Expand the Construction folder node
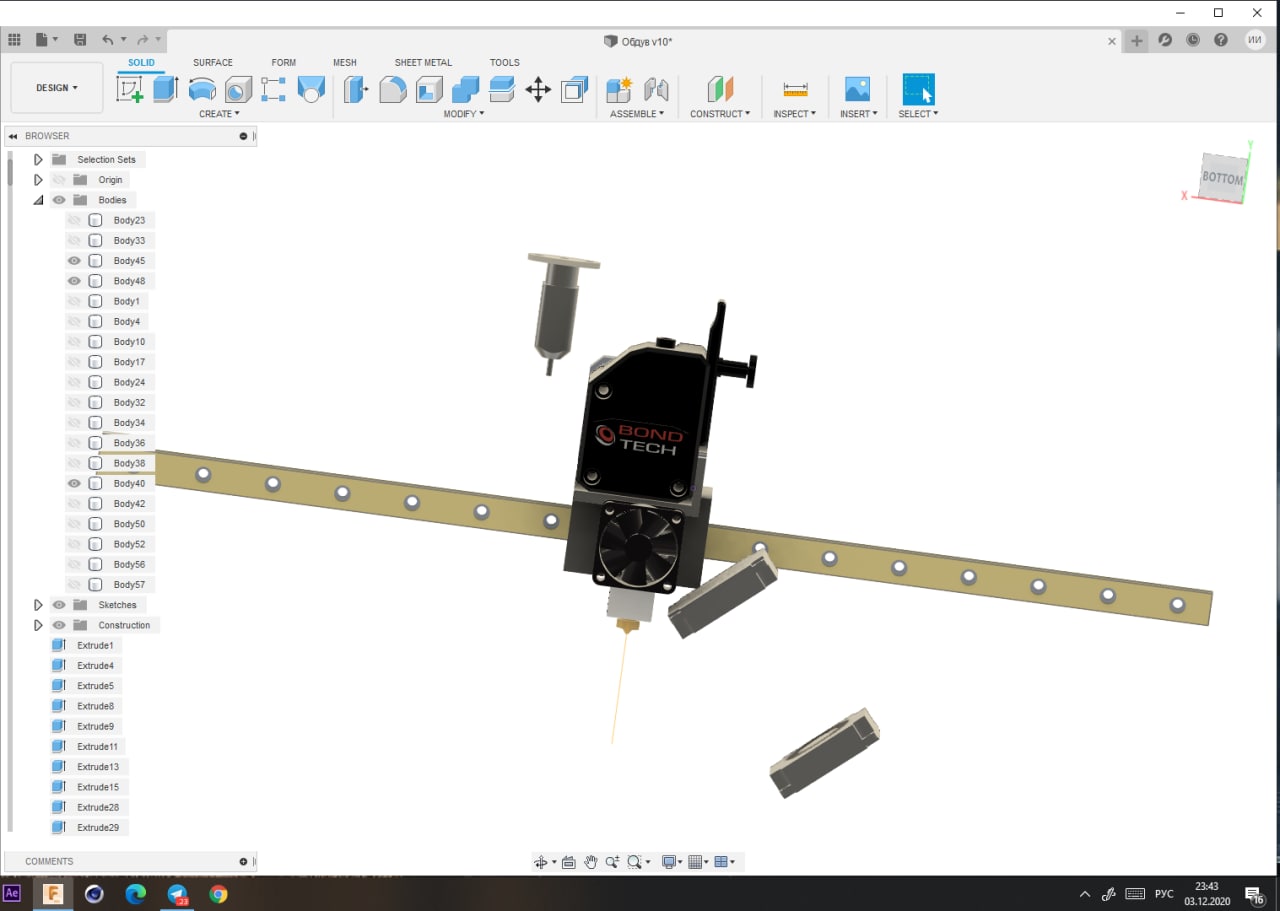The height and width of the screenshot is (911, 1280). click(38, 625)
